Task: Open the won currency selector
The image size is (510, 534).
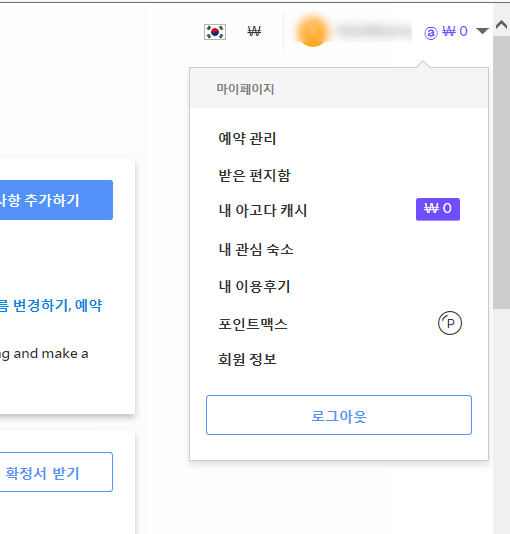Action: [254, 32]
